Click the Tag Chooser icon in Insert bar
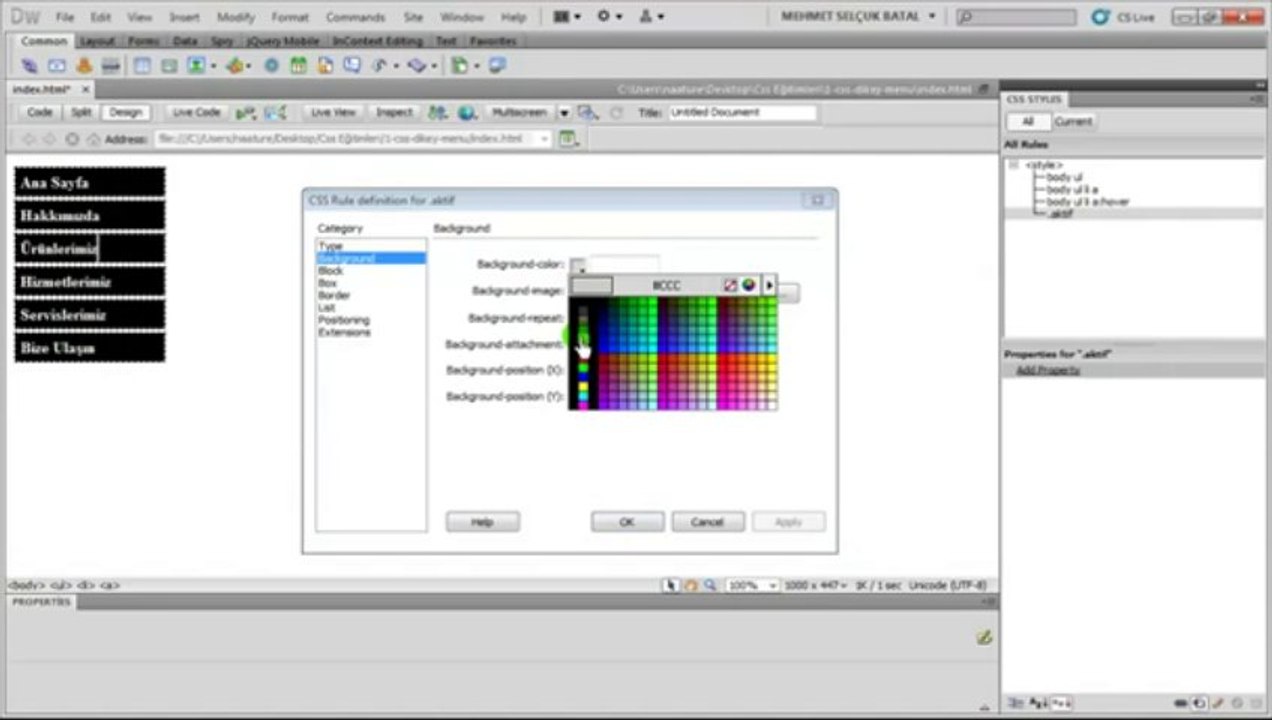The width and height of the screenshot is (1272, 720). [x=497, y=66]
